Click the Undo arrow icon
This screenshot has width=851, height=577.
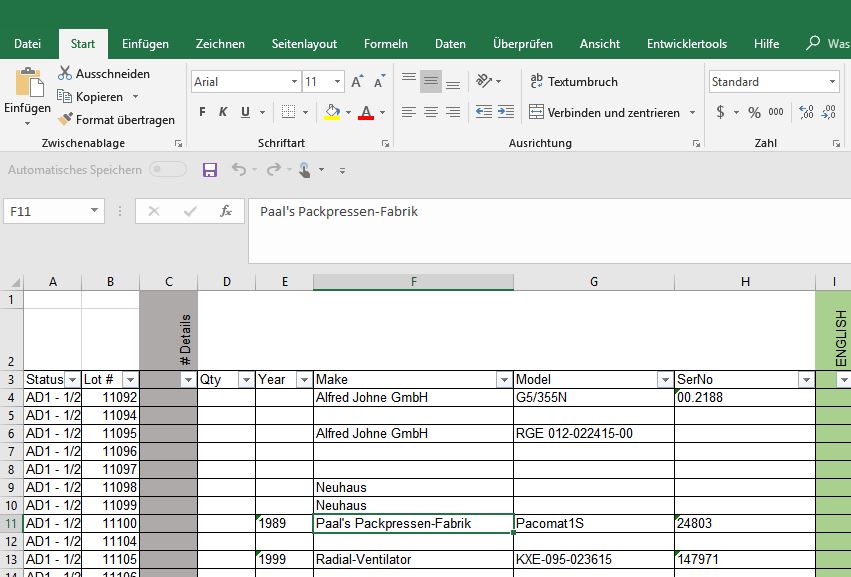239,170
